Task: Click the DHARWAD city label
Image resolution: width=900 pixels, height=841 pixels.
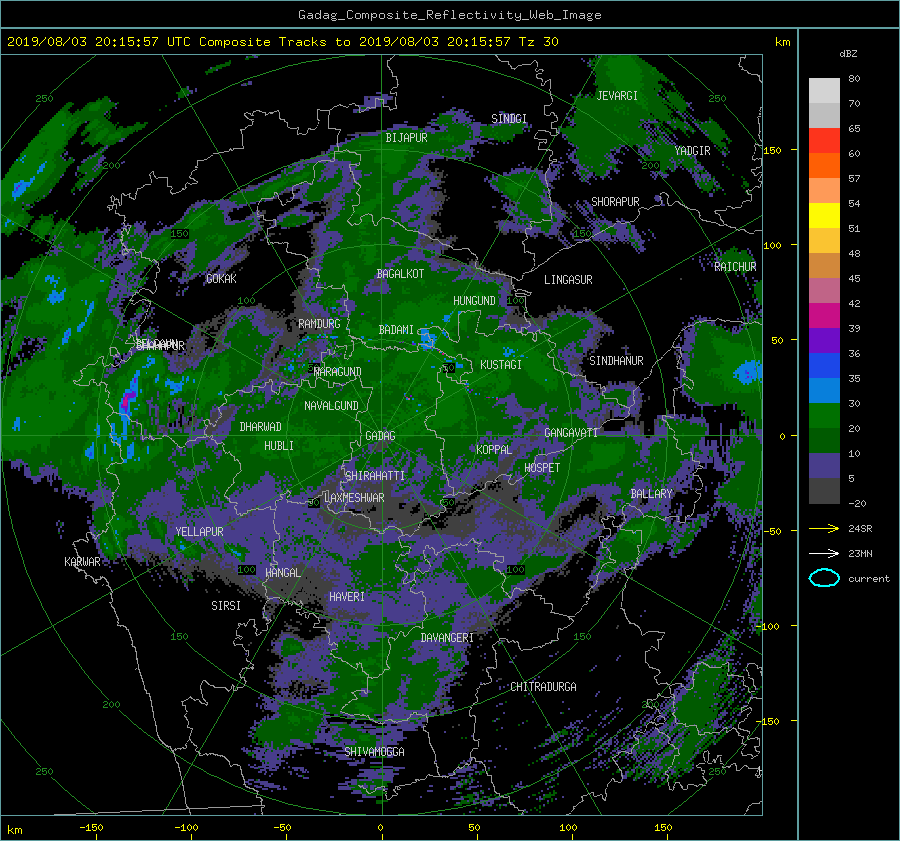Action: point(260,427)
